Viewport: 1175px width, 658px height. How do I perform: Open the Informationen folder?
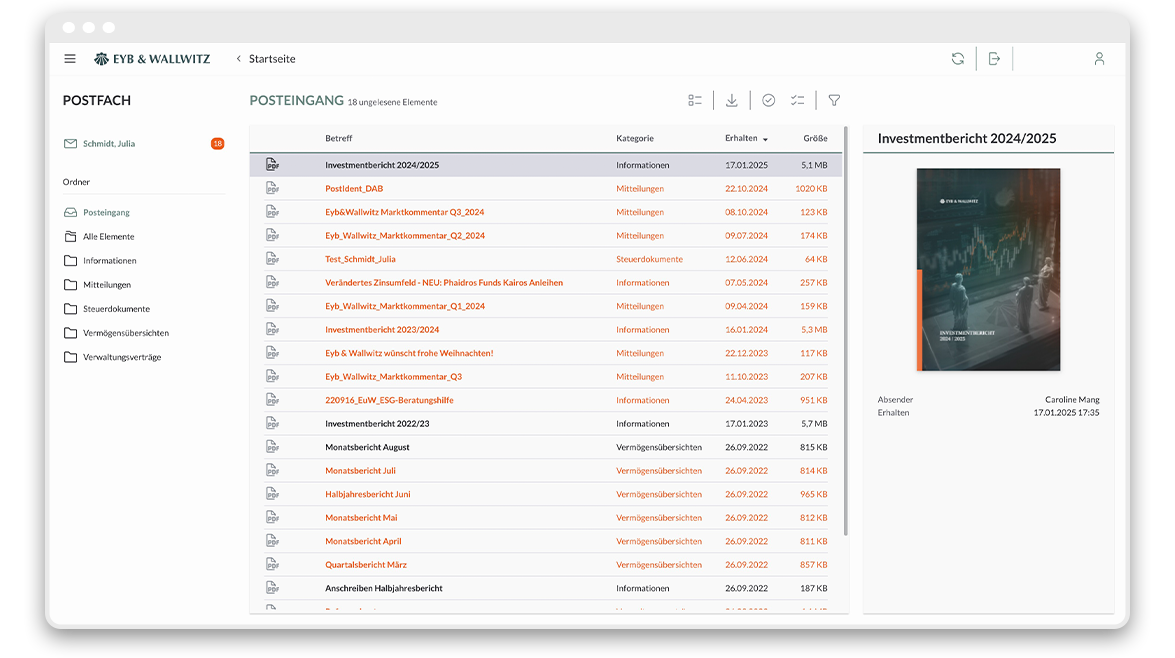109,260
